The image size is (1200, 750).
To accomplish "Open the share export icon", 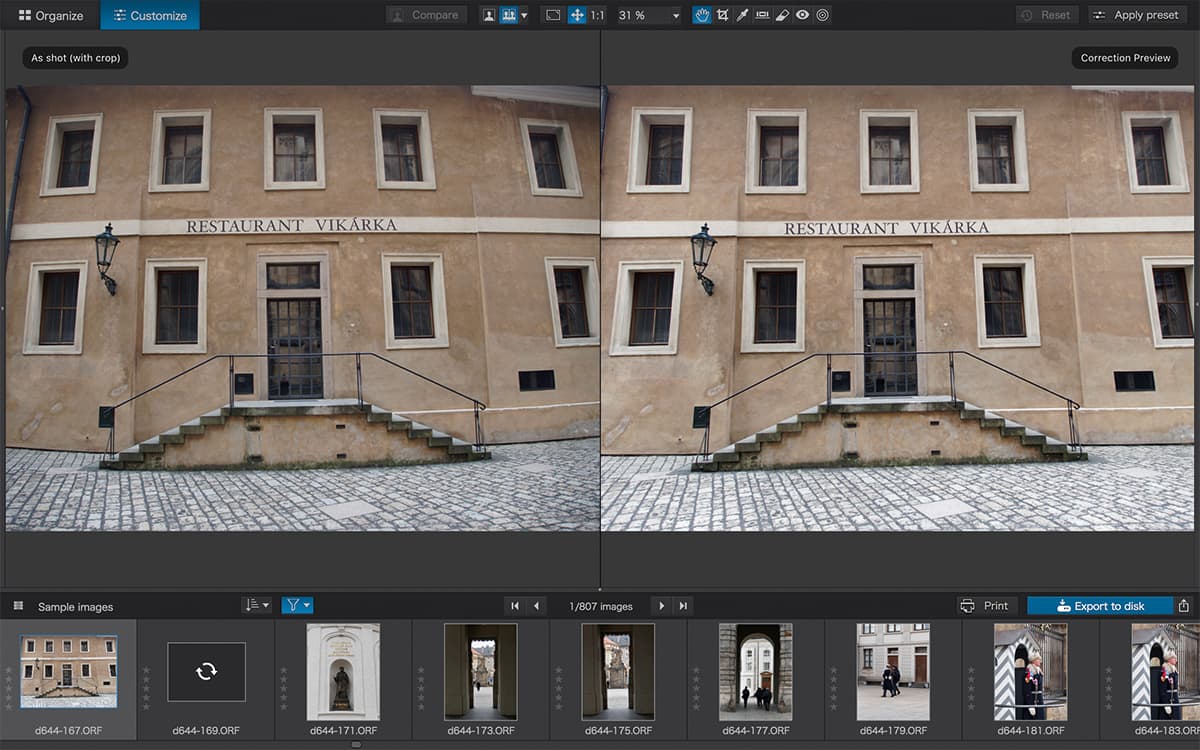I will click(x=1184, y=606).
